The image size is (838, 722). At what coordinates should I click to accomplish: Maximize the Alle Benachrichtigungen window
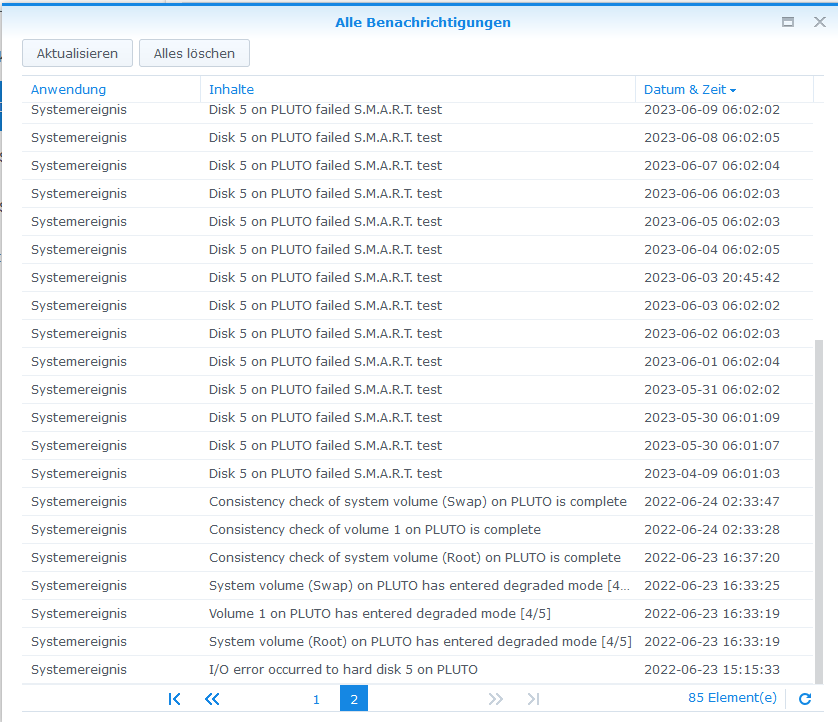[788, 22]
